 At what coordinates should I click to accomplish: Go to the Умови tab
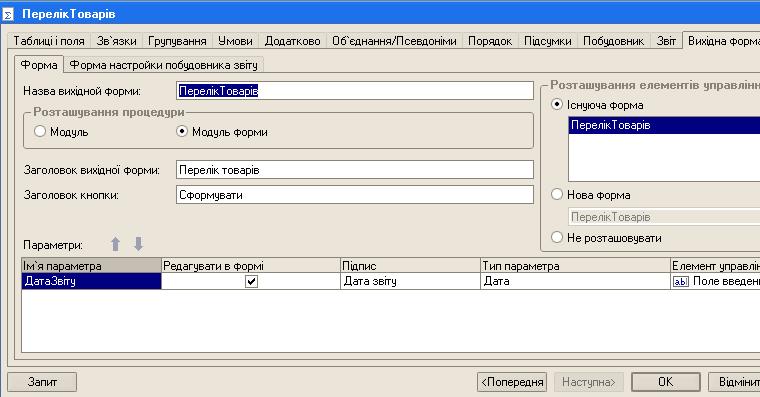click(235, 41)
